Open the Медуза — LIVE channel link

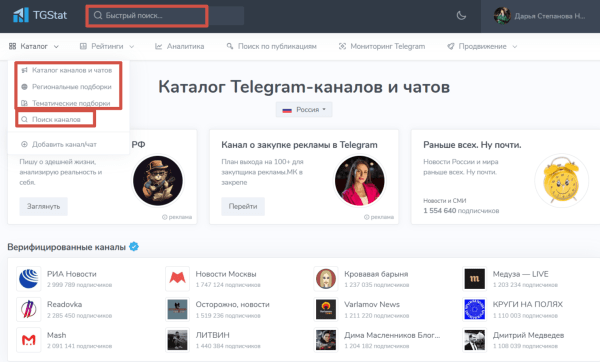tap(520, 274)
